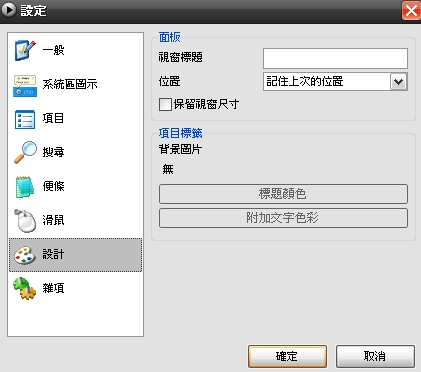The width and height of the screenshot is (421, 372).
Task: Select the 項目 list icon
Action: click(25, 119)
